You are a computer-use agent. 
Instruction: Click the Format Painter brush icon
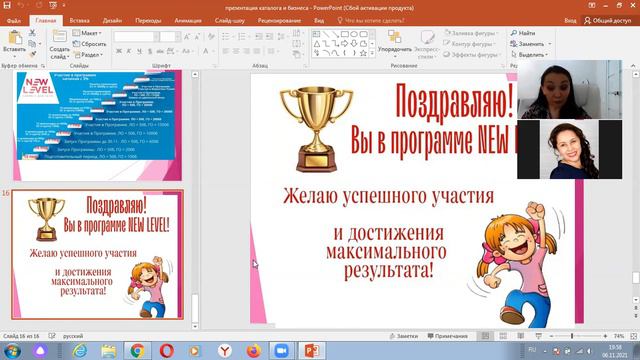pos(32,54)
